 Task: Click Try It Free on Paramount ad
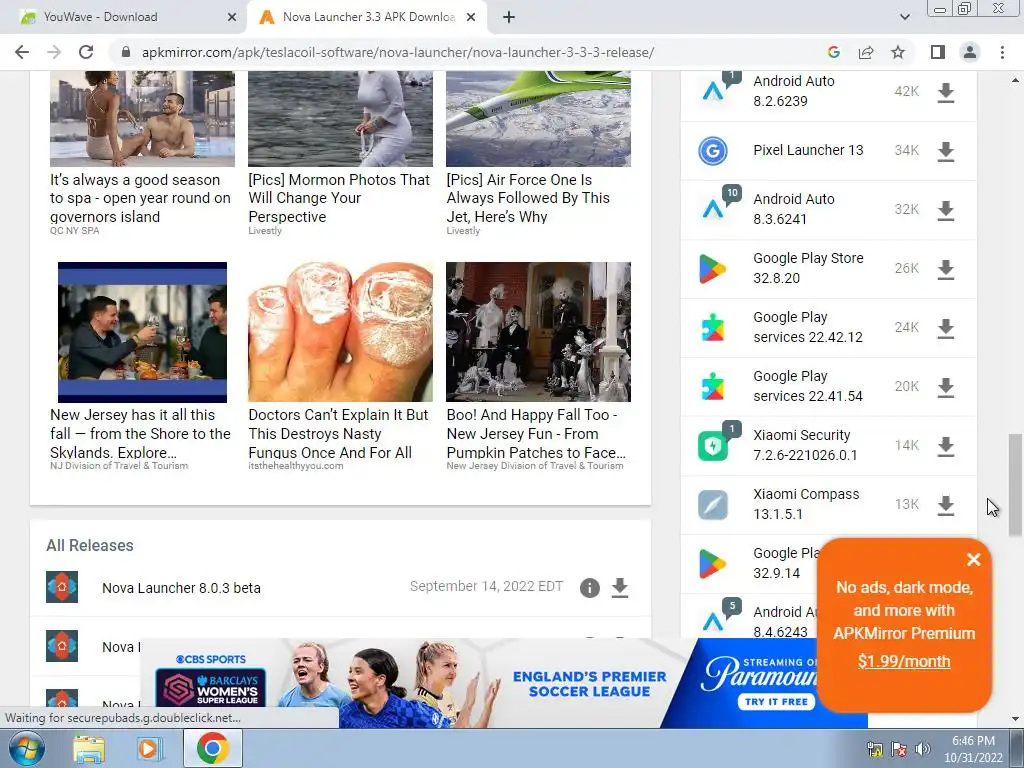point(776,701)
